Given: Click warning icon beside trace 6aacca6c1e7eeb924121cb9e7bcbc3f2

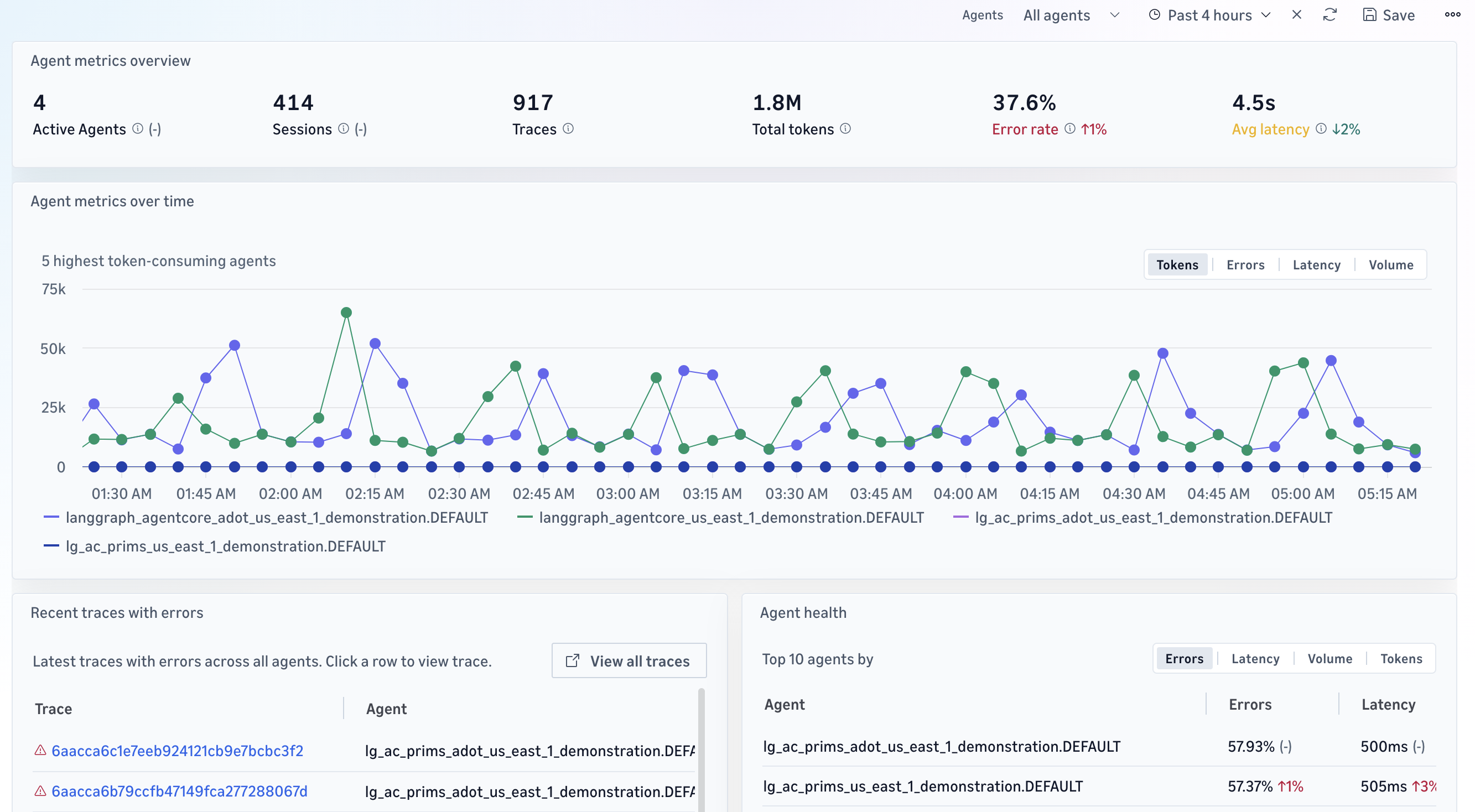Looking at the screenshot, I should [x=40, y=750].
